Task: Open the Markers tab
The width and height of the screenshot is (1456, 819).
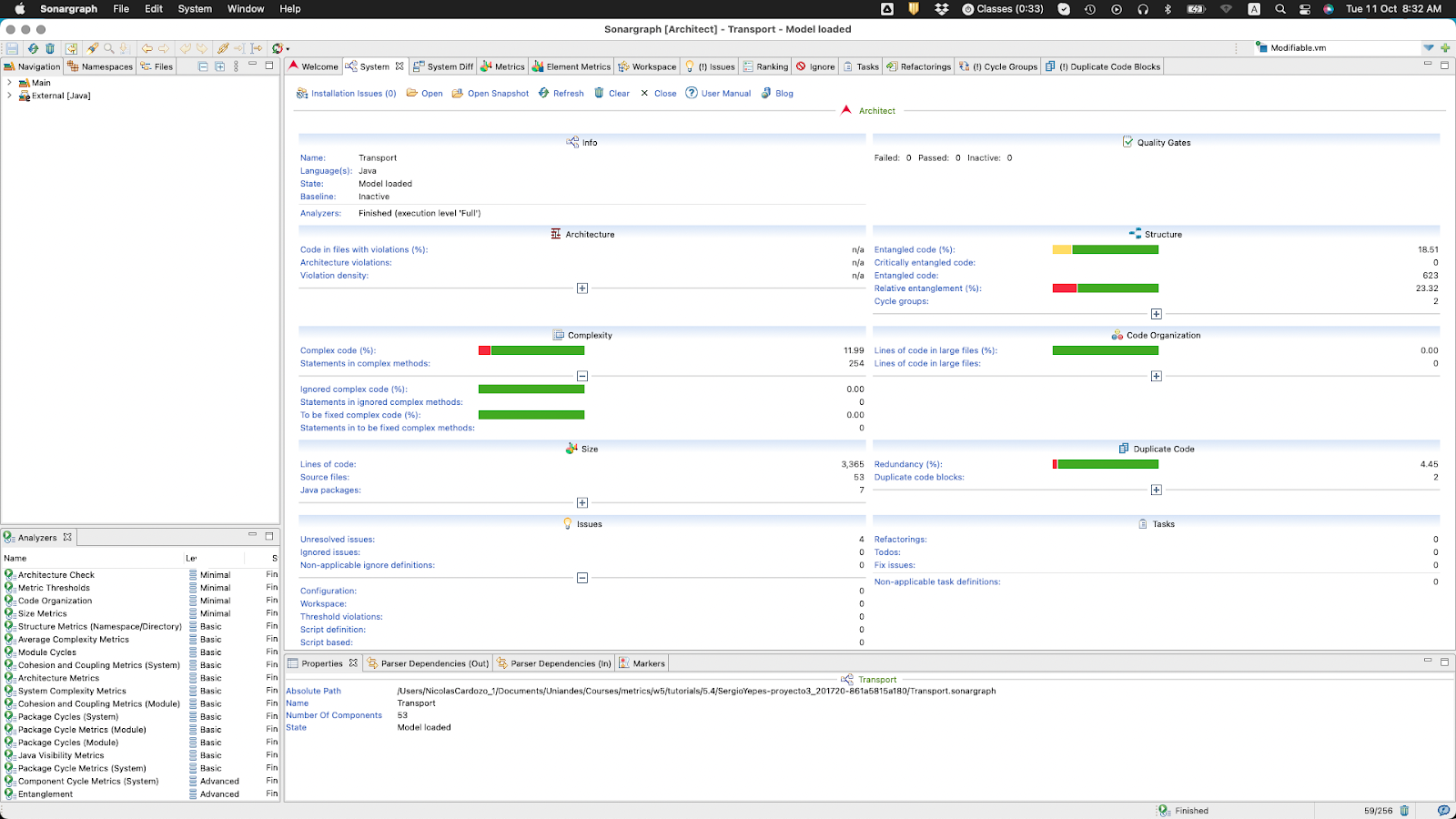Action: click(642, 663)
